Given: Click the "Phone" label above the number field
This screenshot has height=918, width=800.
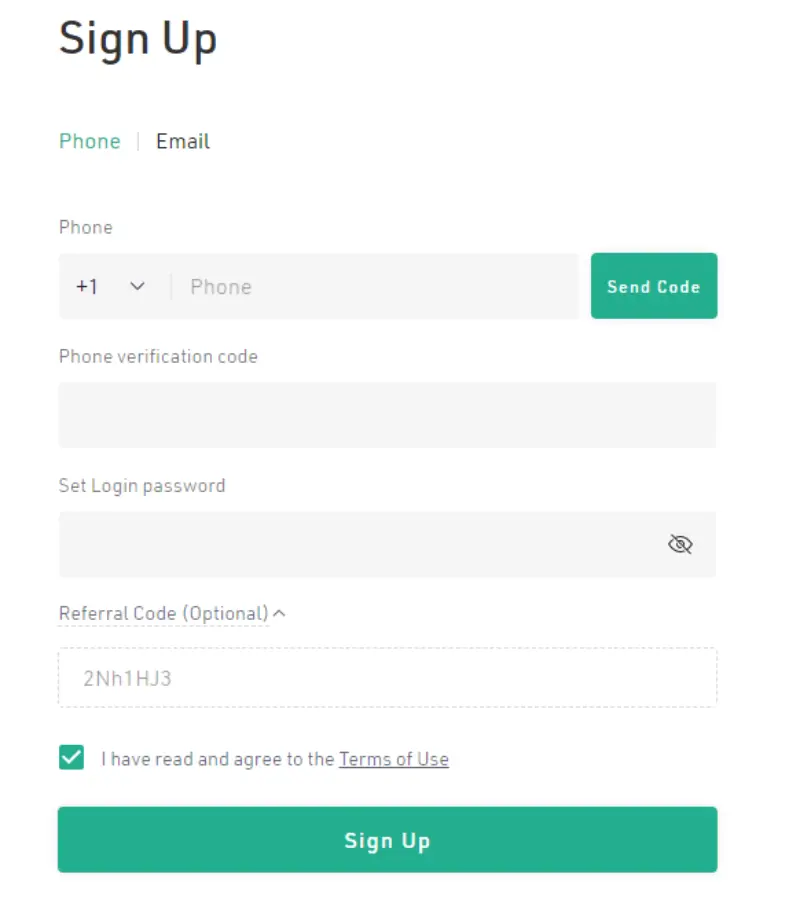Looking at the screenshot, I should point(86,227).
